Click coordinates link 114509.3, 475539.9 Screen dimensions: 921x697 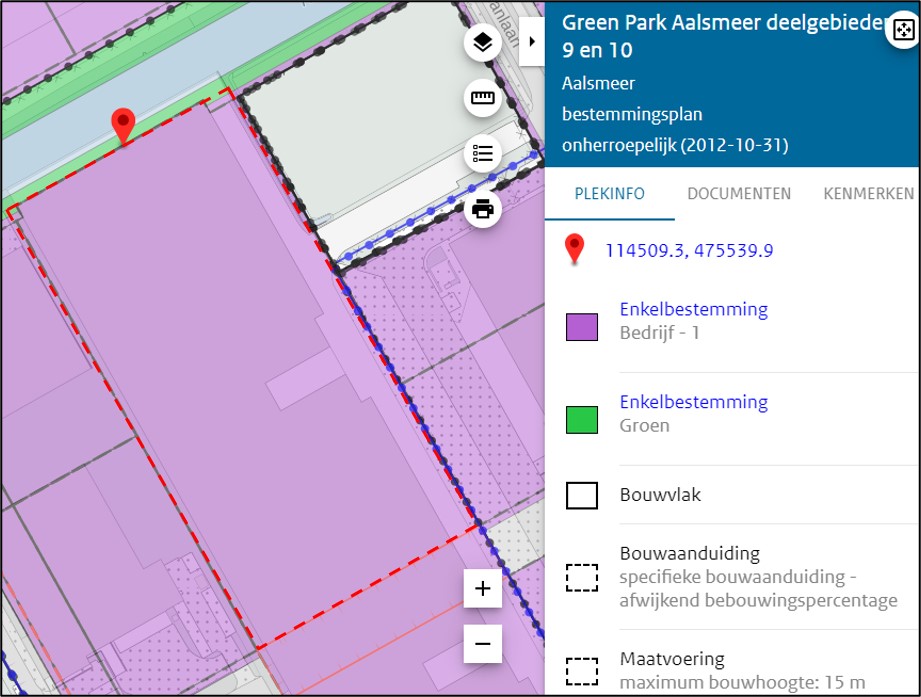689,251
